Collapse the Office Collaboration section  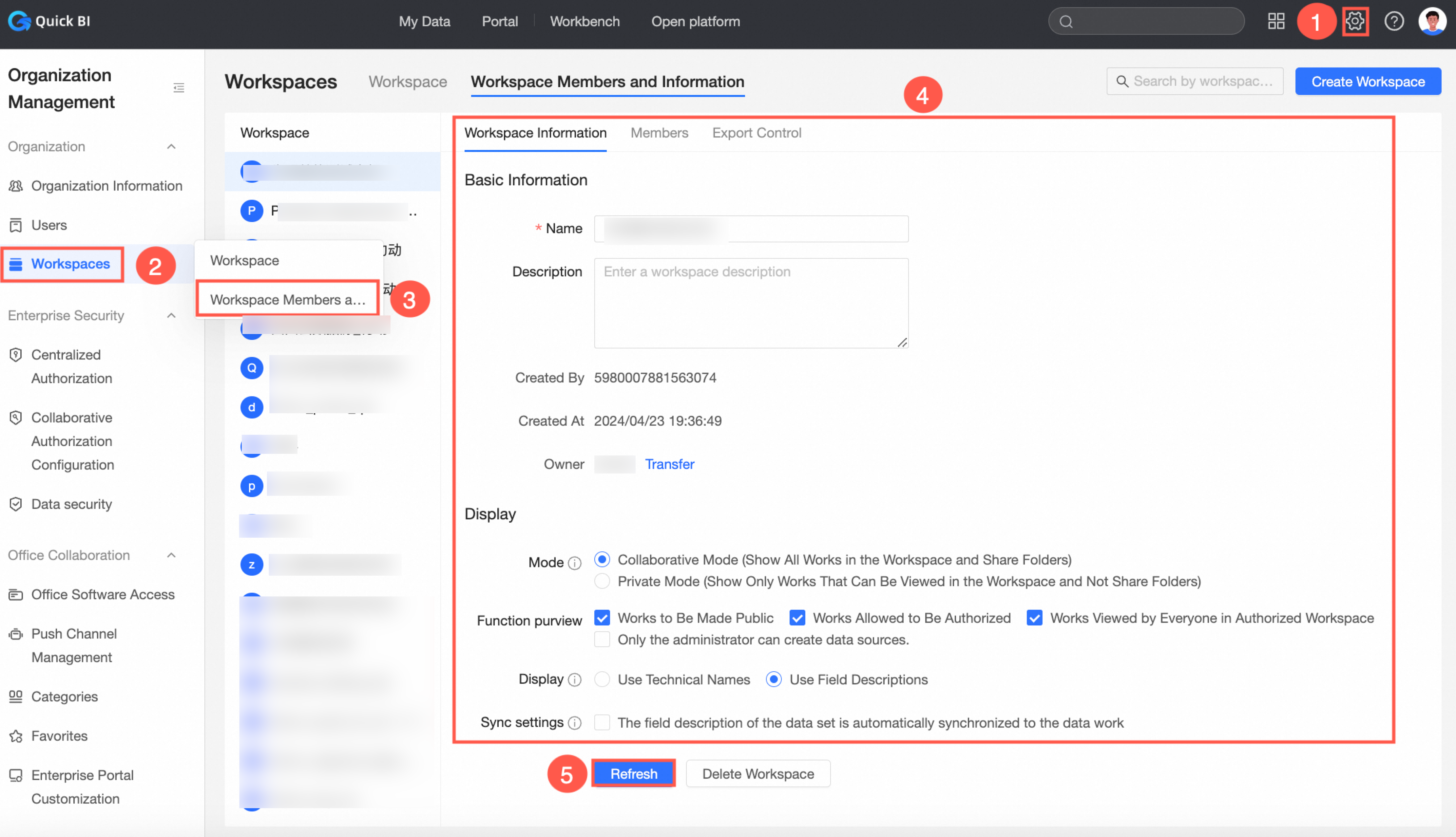[171, 555]
